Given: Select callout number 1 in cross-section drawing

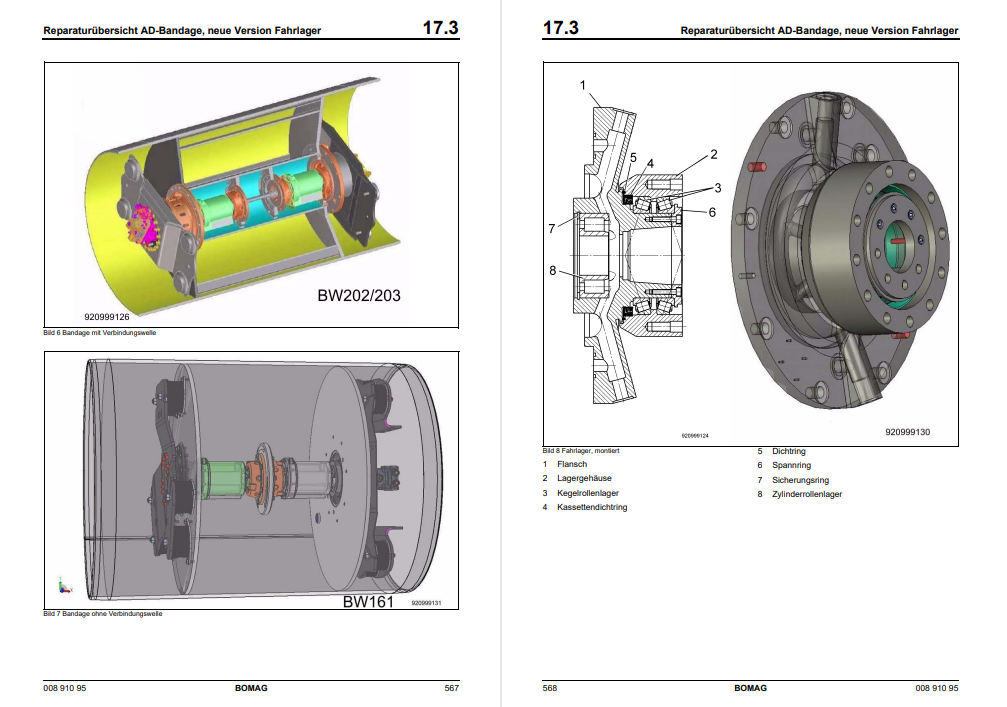Looking at the screenshot, I should pos(583,85).
